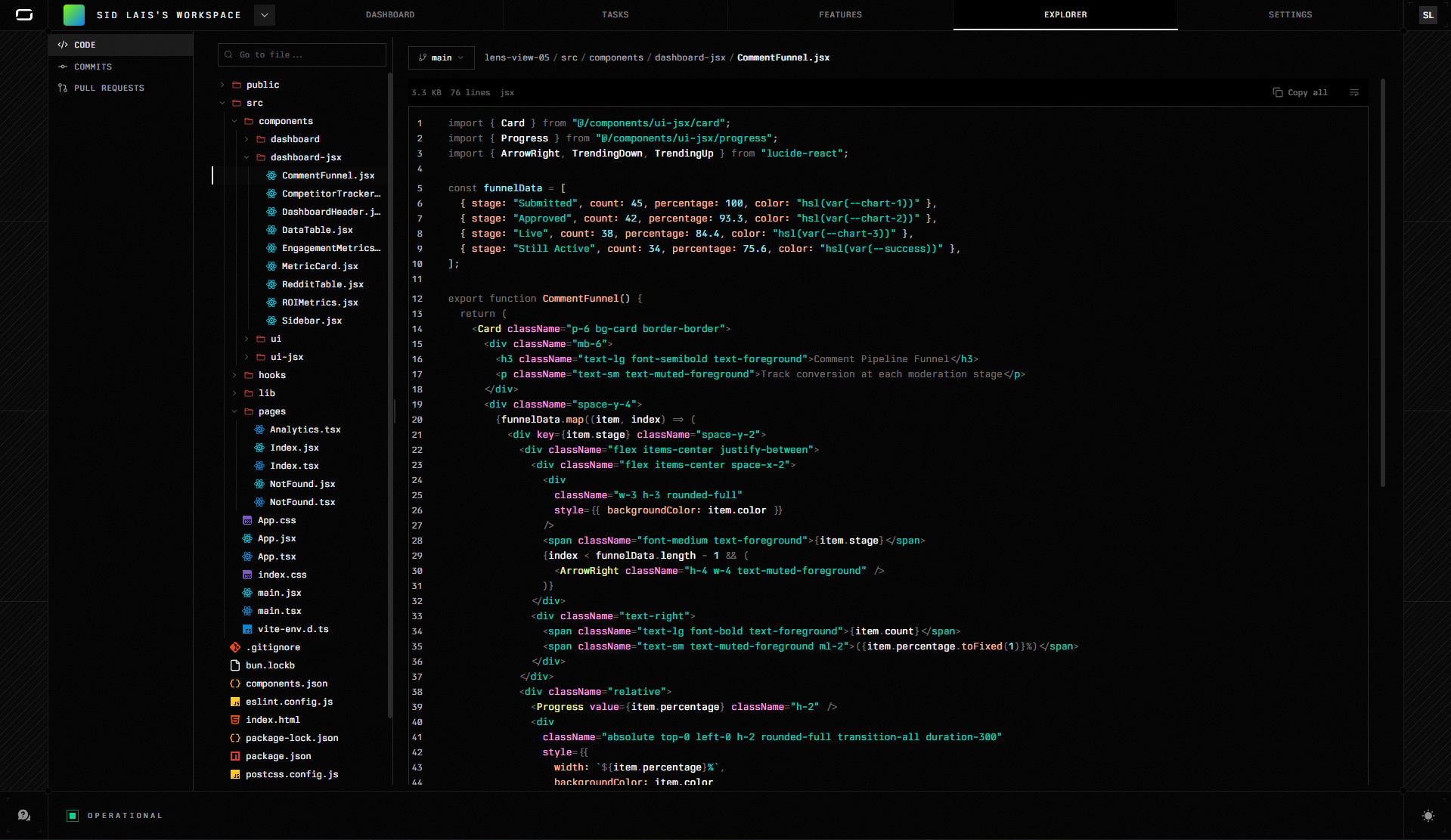Click the lens-view-05 breadcrumb link
This screenshot has width=1451, height=840.
coord(516,57)
